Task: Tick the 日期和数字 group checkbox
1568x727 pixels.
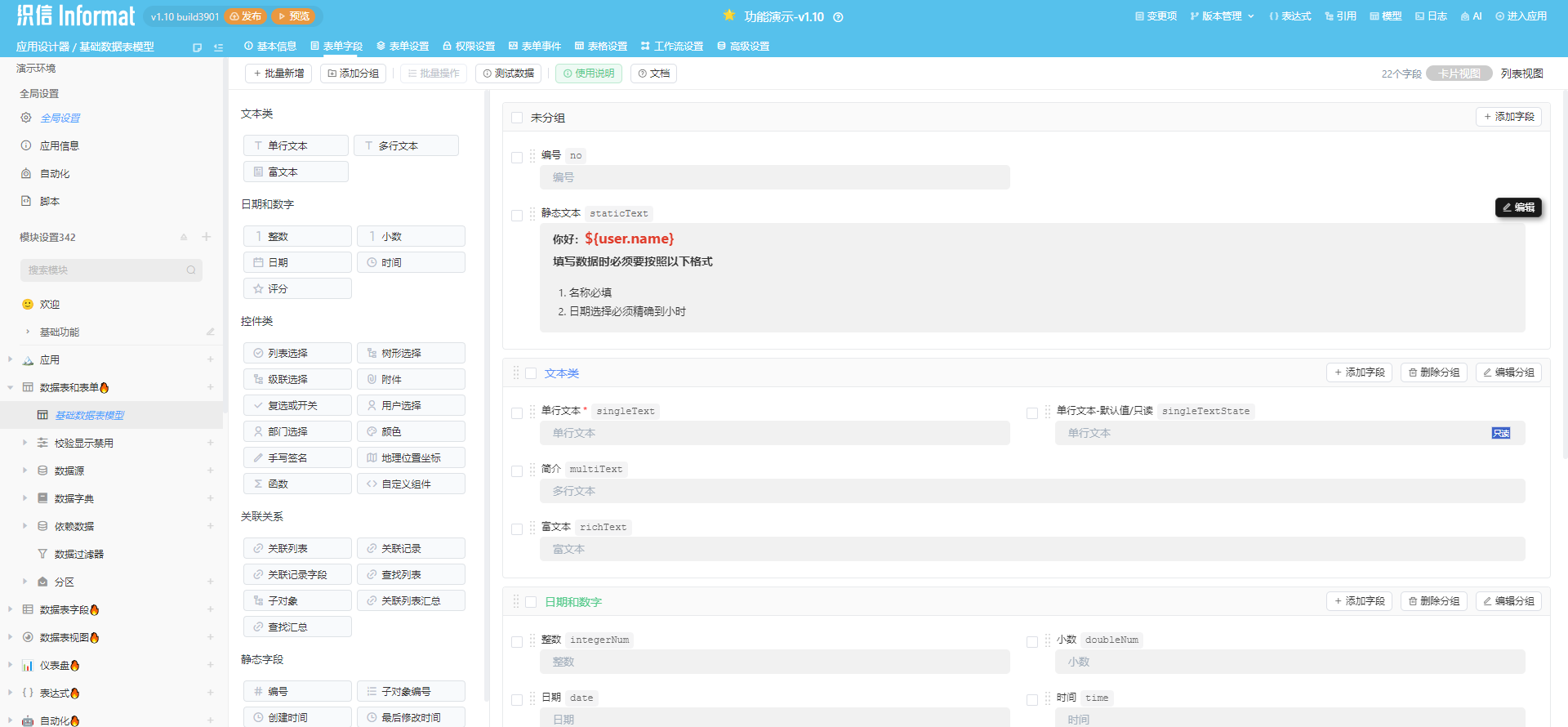Action: pos(531,602)
